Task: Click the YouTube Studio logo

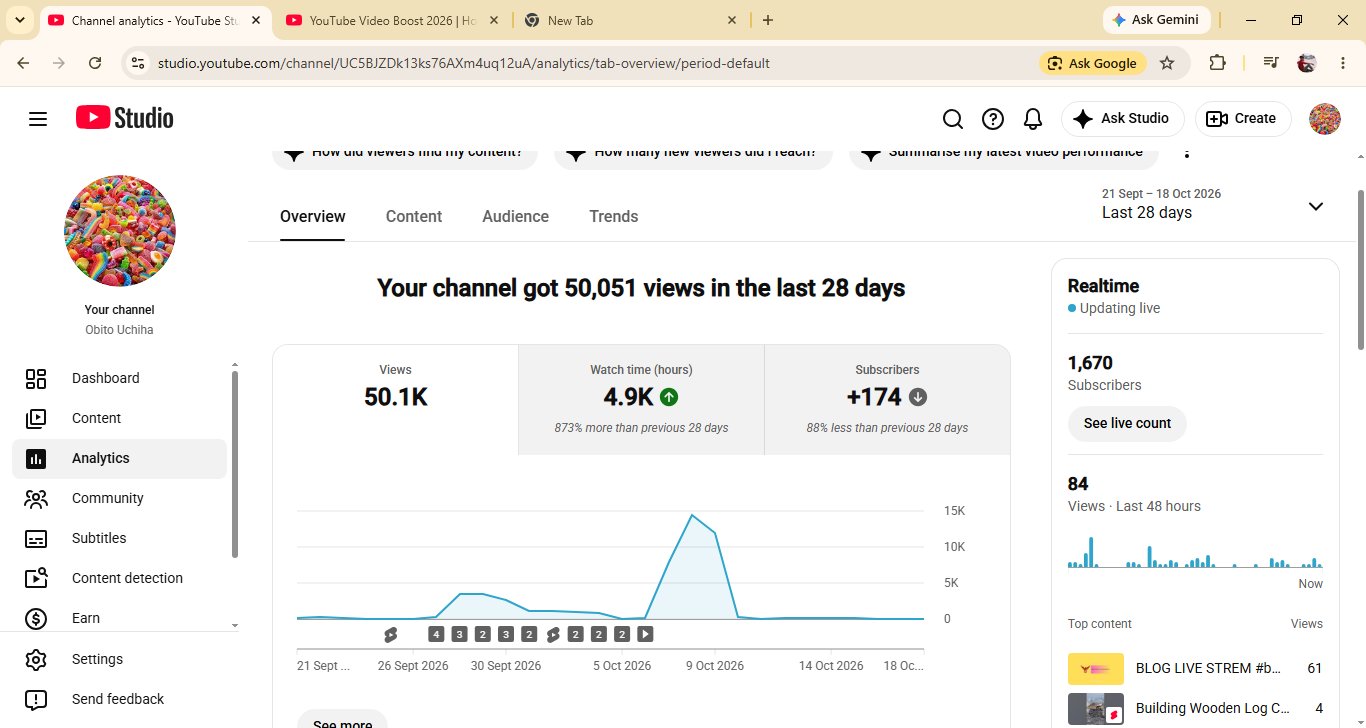Action: tap(125, 118)
